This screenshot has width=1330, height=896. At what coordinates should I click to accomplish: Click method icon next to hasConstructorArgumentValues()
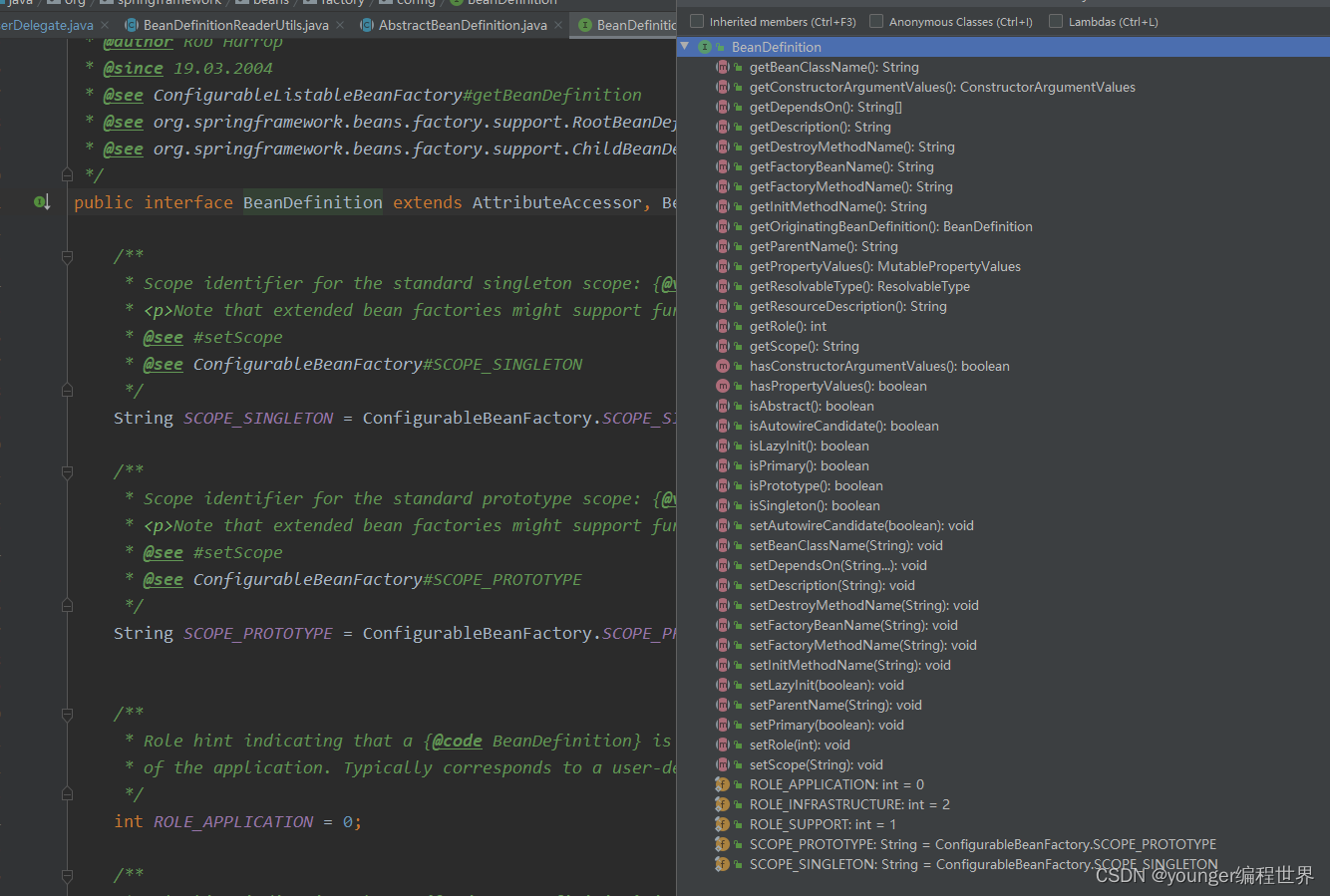tap(723, 366)
